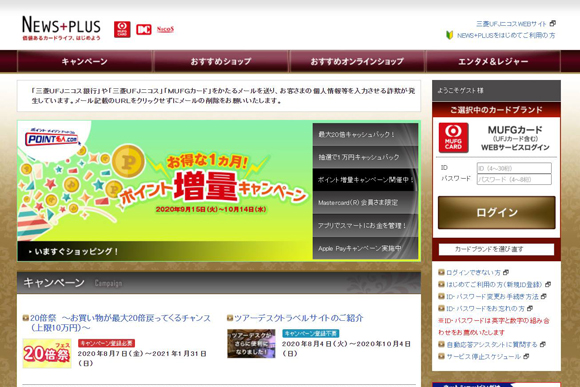The width and height of the screenshot is (580, 387).
Task: Click the bullet icon beside ツアーデスク title
Action: (230, 317)
